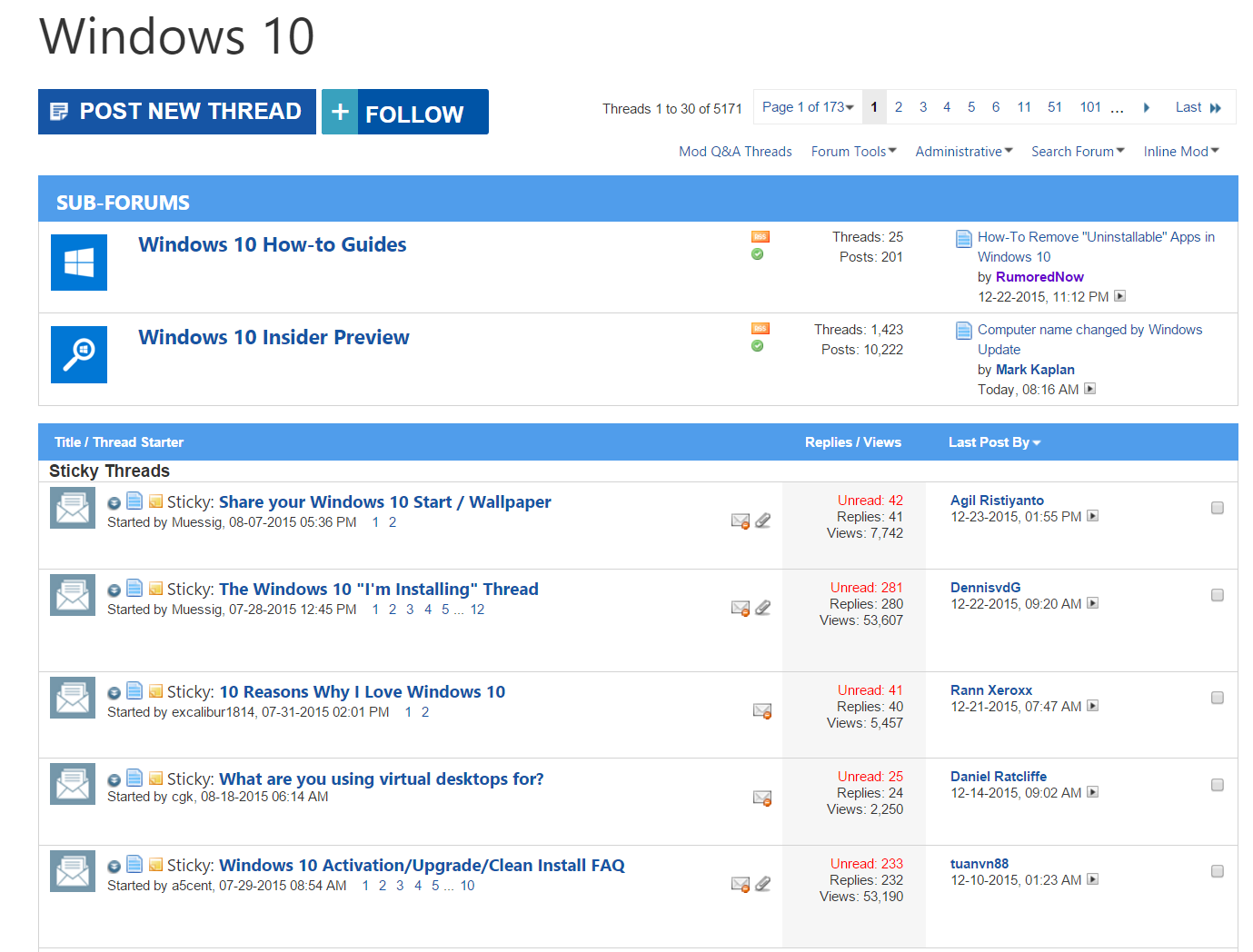Open RSS feed icon for Windows 10 How-to Guides
The image size is (1253, 952).
pyautogui.click(x=761, y=237)
